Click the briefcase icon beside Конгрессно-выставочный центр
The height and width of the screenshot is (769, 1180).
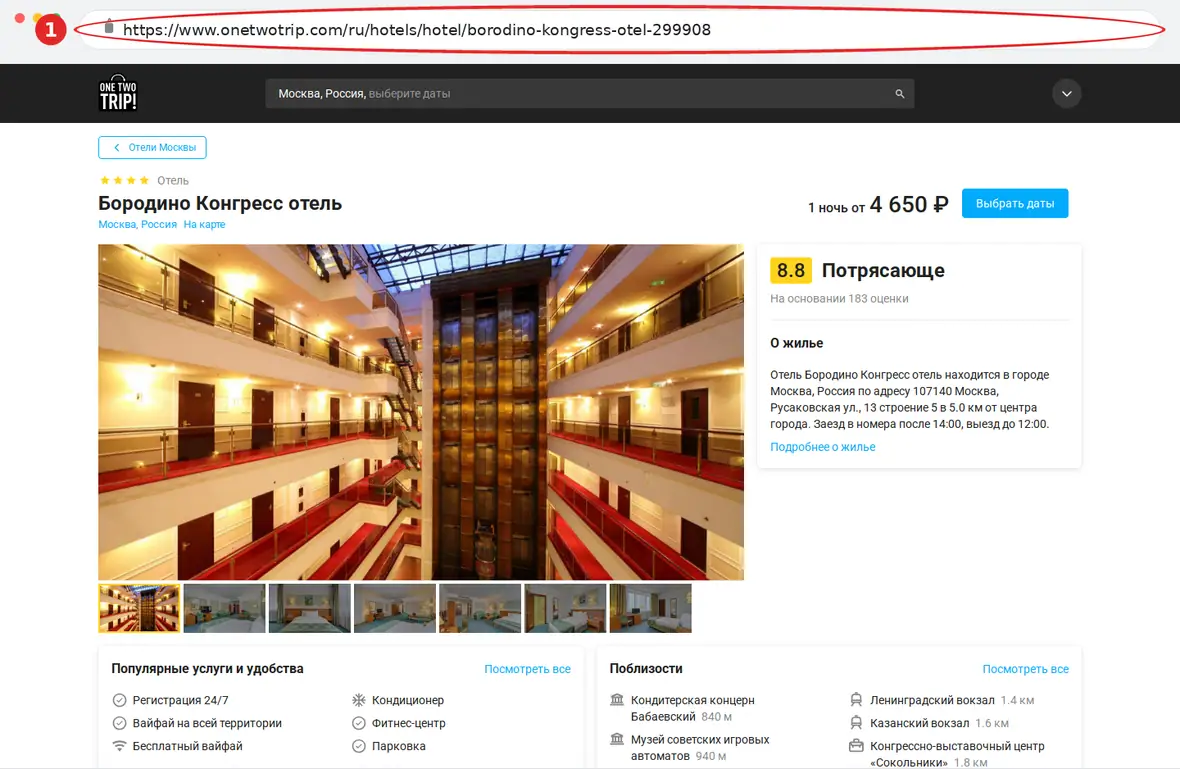pos(856,746)
